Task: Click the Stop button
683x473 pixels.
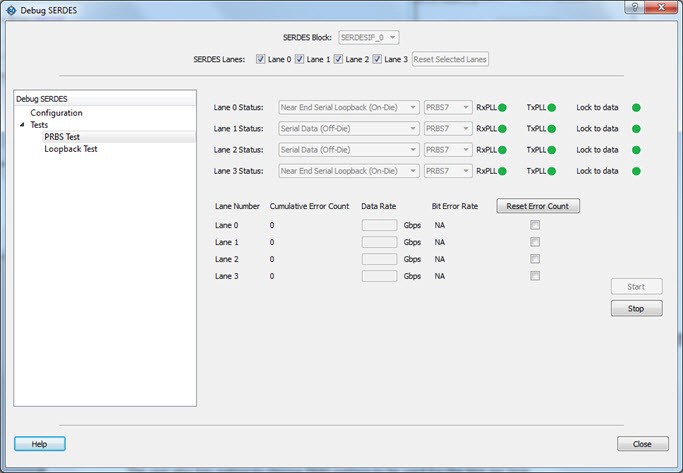Action: coord(636,309)
